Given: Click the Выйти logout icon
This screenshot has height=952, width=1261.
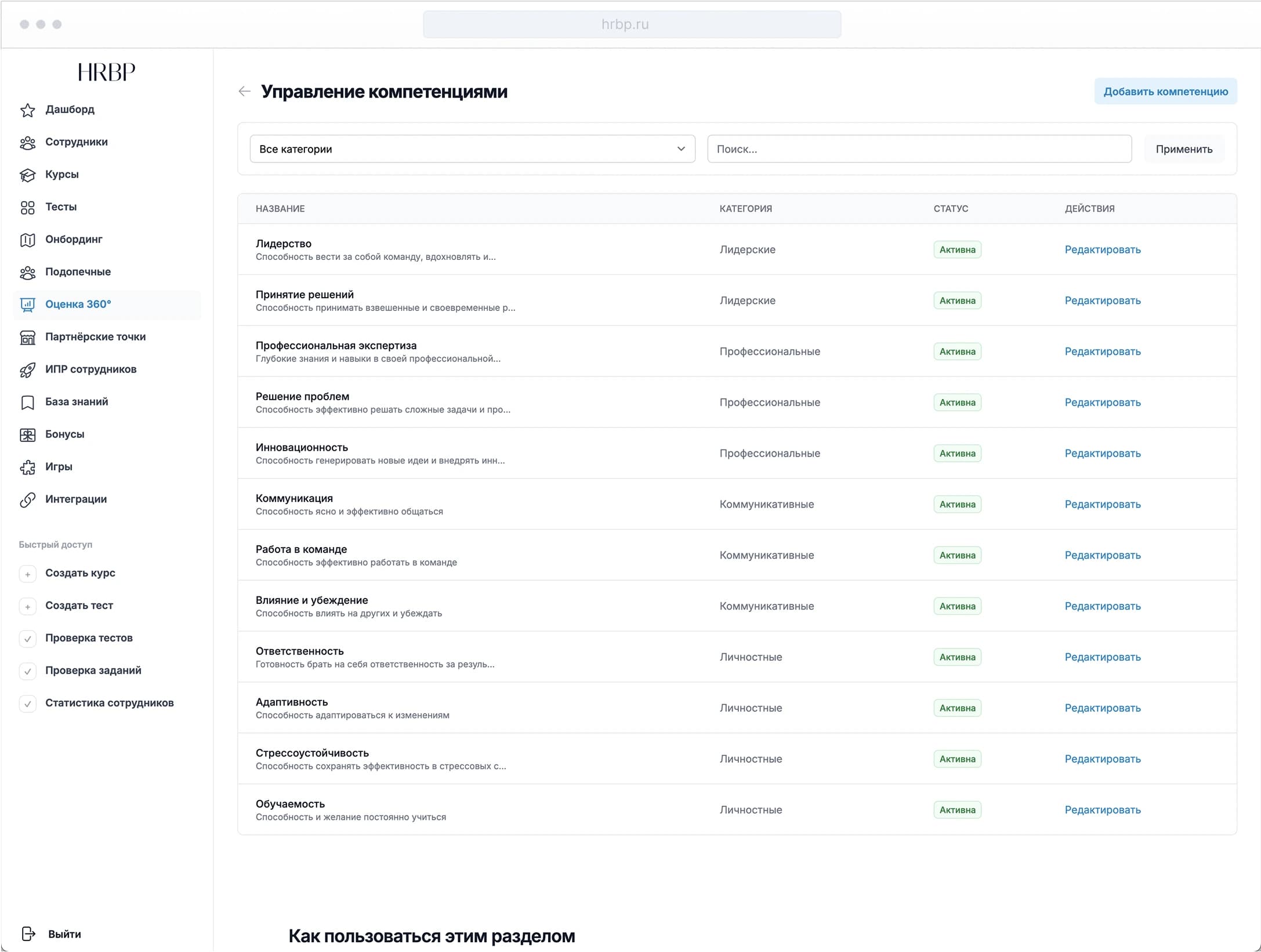Looking at the screenshot, I should (x=28, y=933).
